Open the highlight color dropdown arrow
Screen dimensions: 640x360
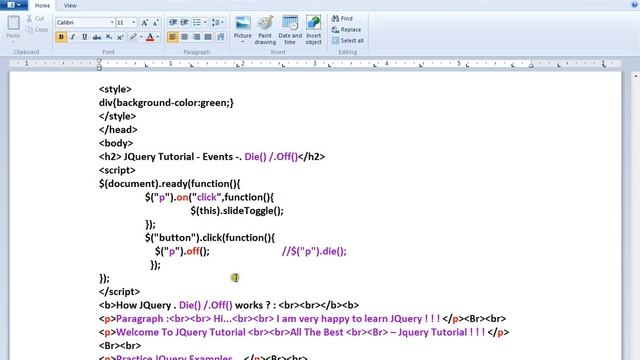141,37
